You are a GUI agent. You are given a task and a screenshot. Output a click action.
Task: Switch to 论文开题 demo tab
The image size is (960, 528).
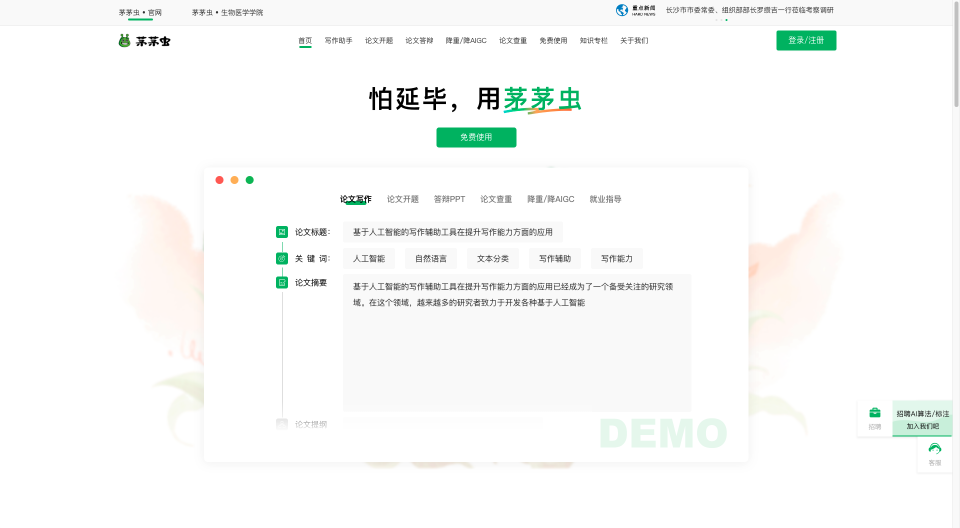click(403, 199)
